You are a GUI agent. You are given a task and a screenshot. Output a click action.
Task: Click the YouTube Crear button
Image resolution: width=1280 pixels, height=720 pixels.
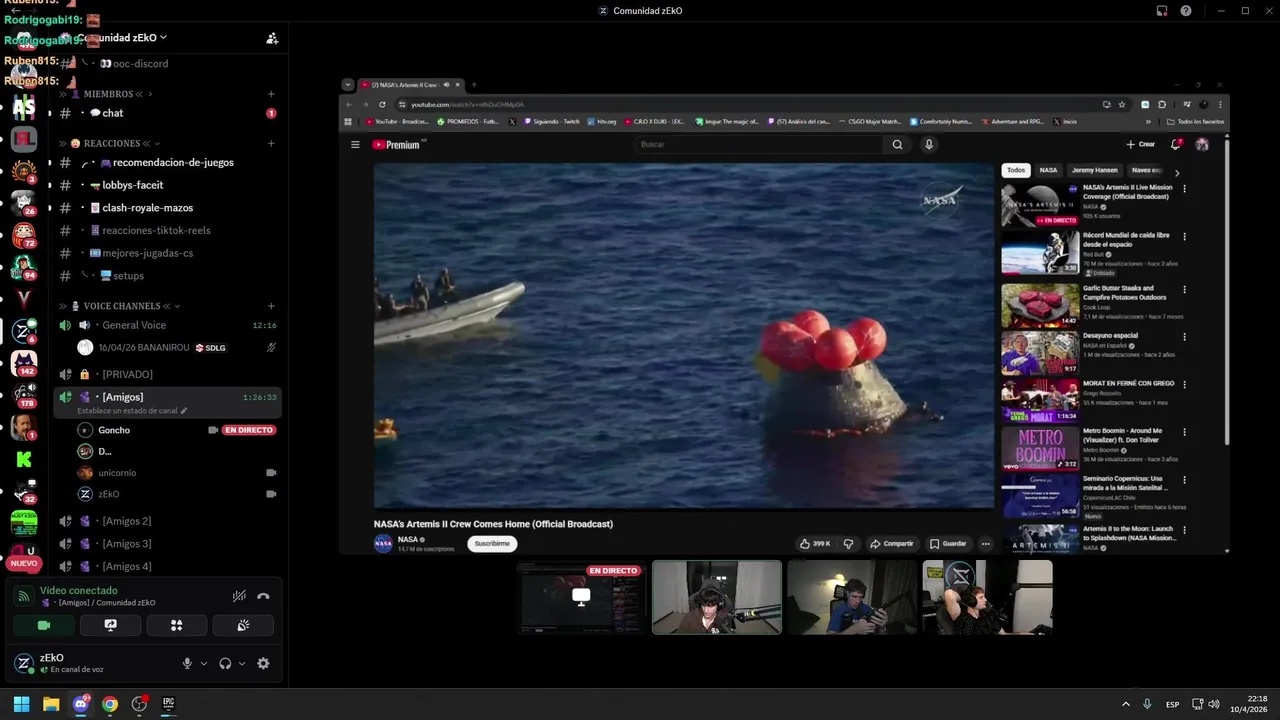click(x=1140, y=144)
